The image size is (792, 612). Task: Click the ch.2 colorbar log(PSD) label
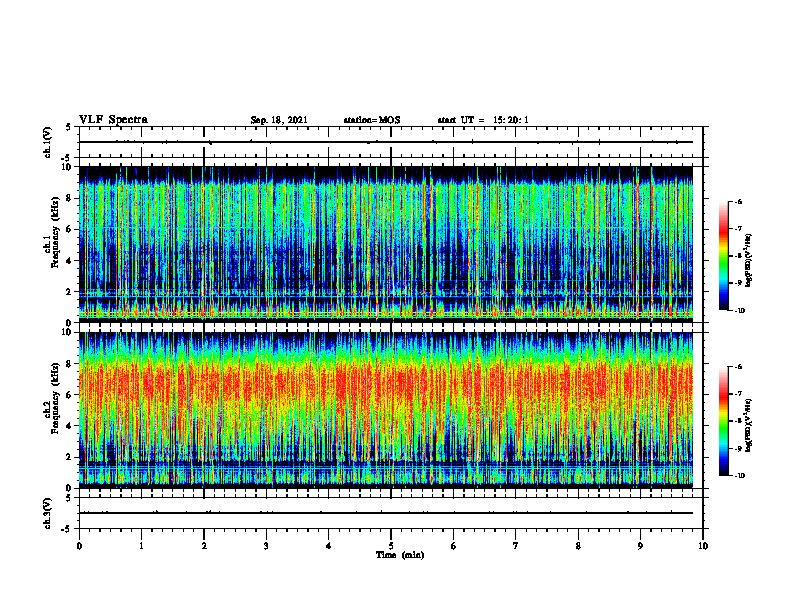pyautogui.click(x=749, y=426)
